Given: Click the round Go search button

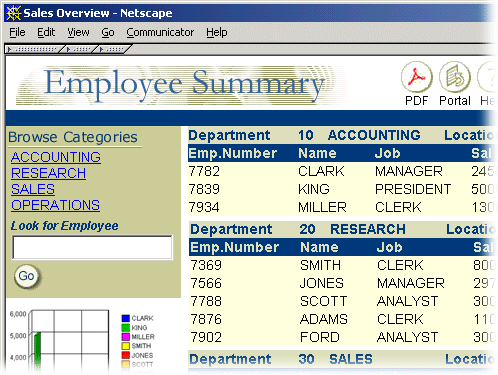Looking at the screenshot, I should [x=26, y=276].
